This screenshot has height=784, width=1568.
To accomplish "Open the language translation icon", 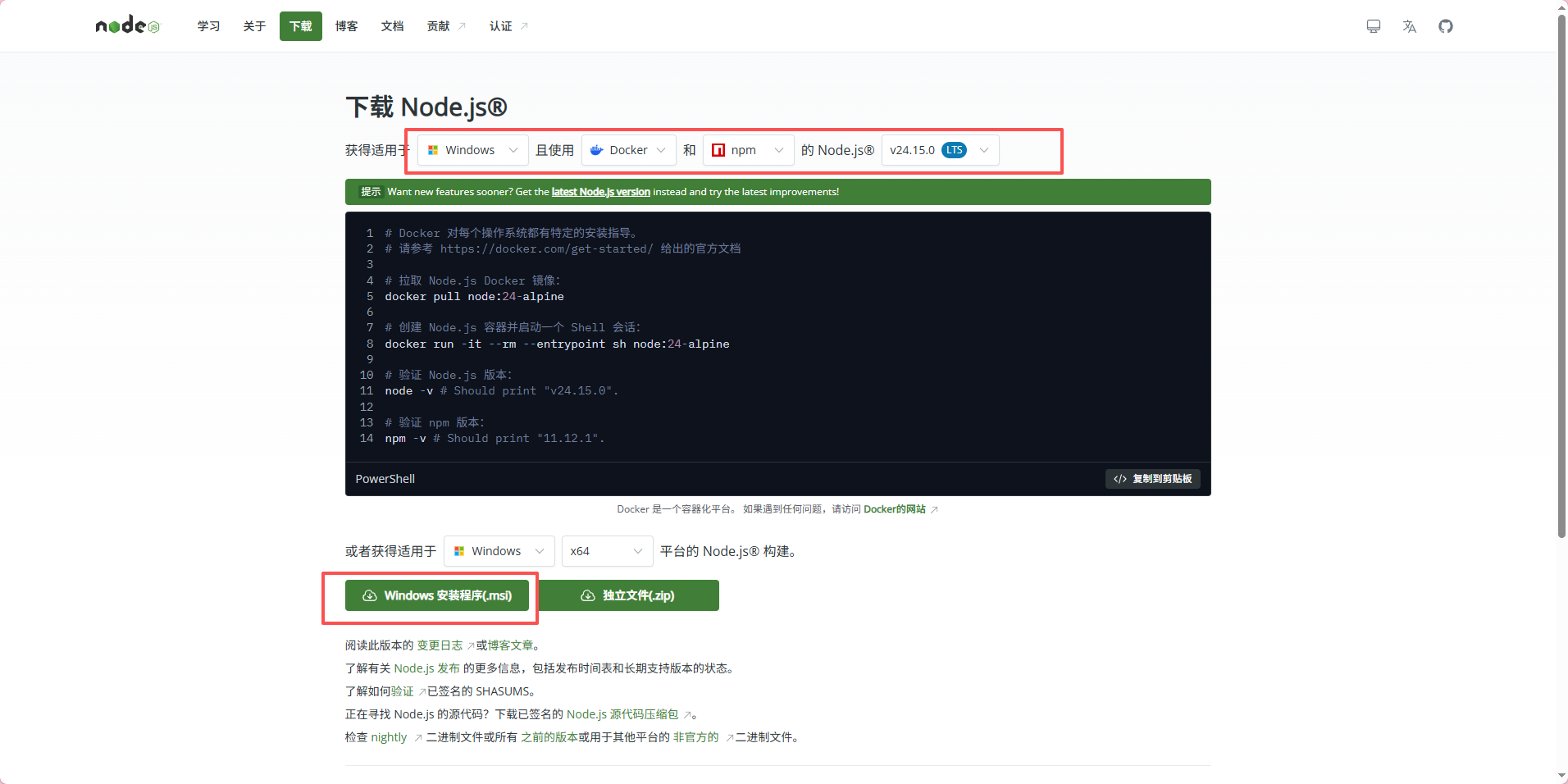I will pos(1410,26).
